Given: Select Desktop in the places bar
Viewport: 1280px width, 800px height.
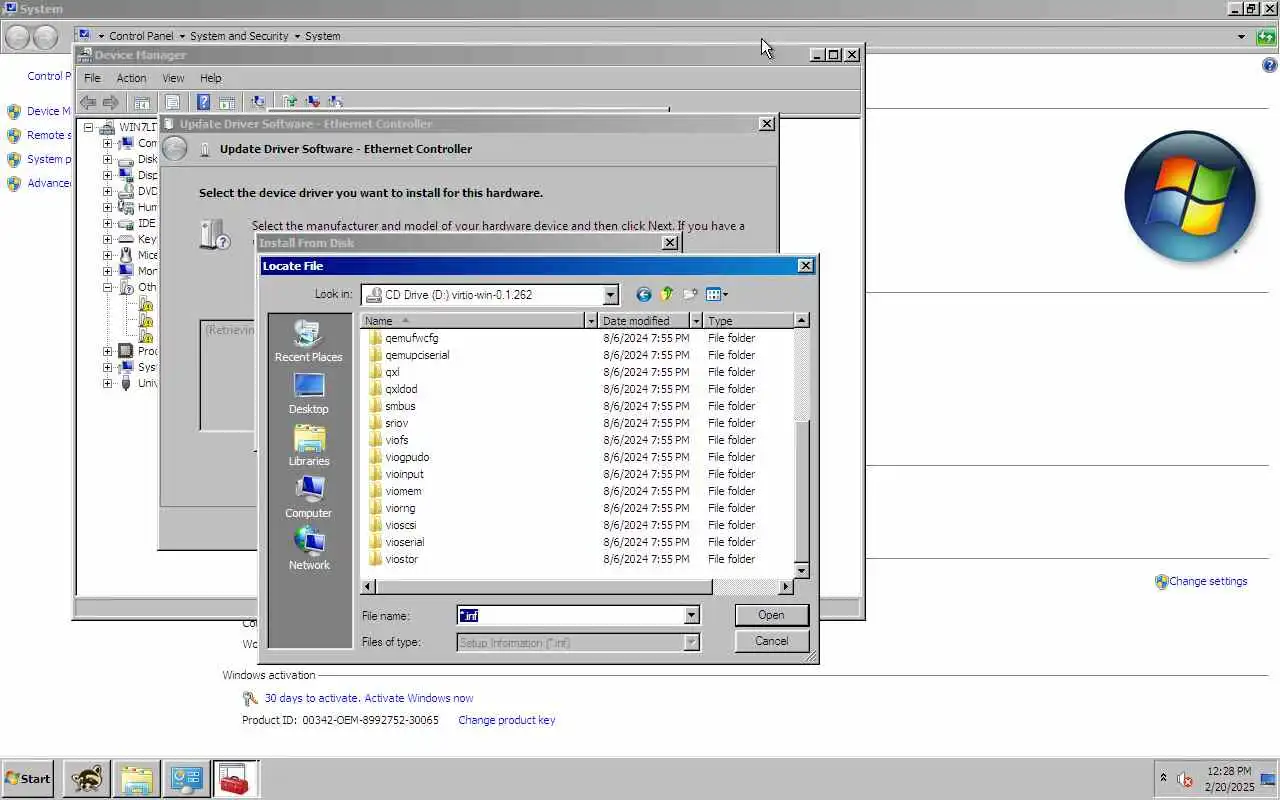Looking at the screenshot, I should 308,393.
